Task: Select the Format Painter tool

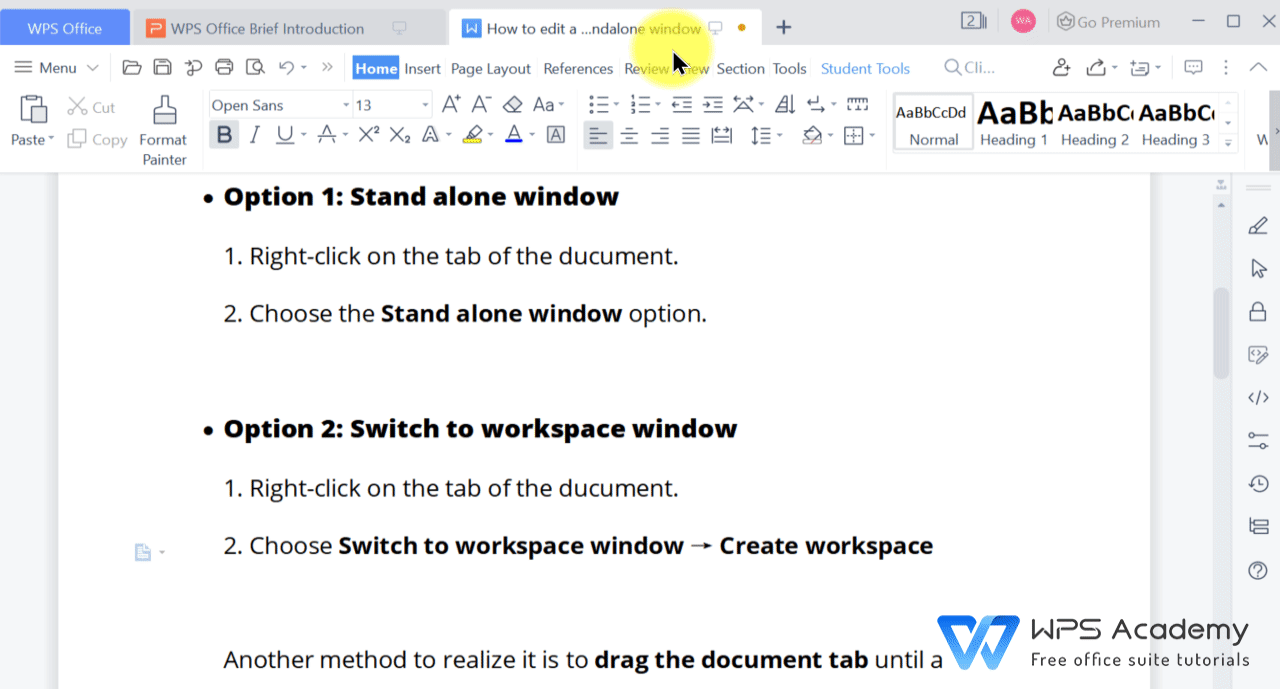Action: coord(163,120)
